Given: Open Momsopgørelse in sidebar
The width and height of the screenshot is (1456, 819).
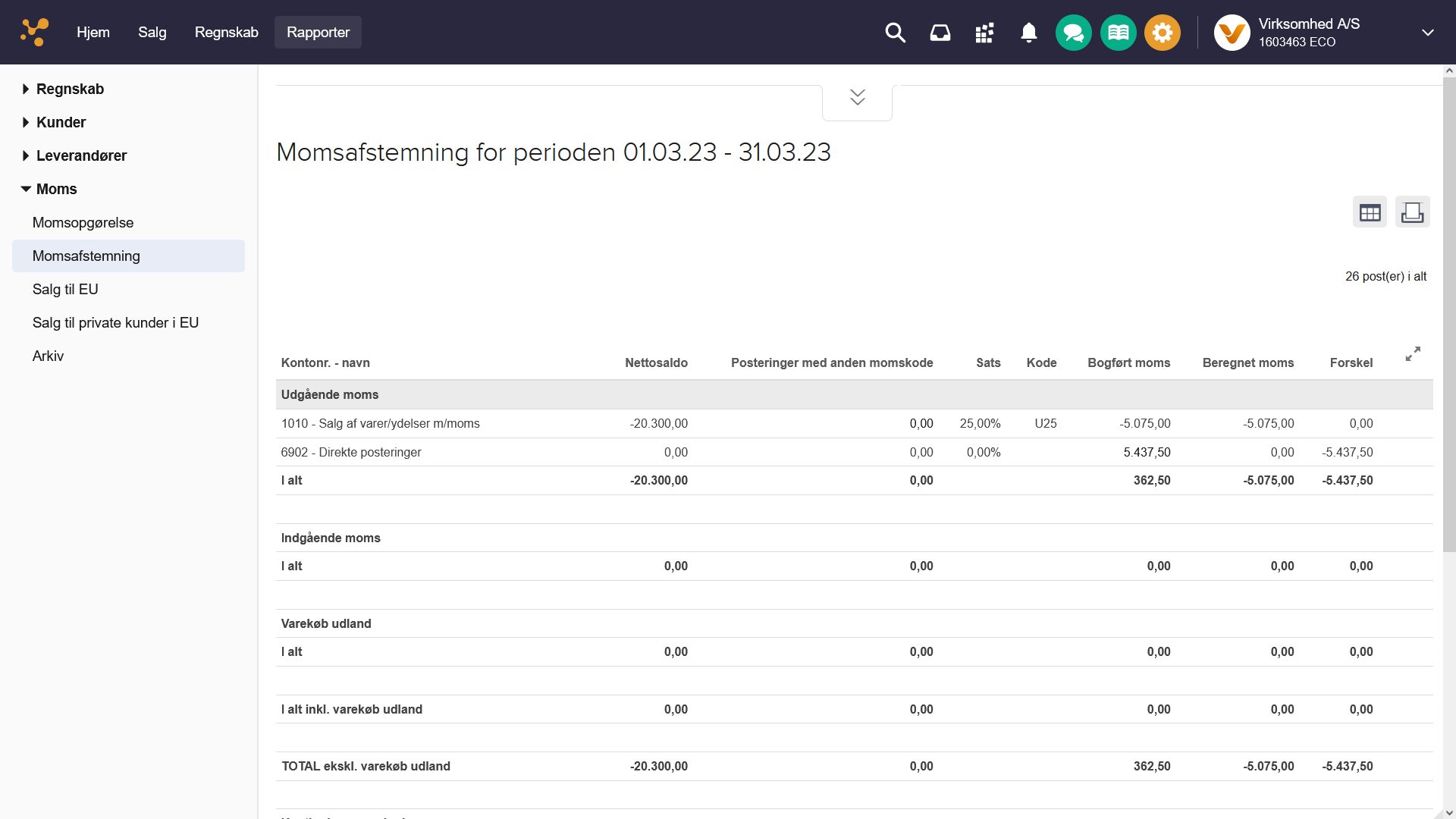Looking at the screenshot, I should (x=83, y=223).
